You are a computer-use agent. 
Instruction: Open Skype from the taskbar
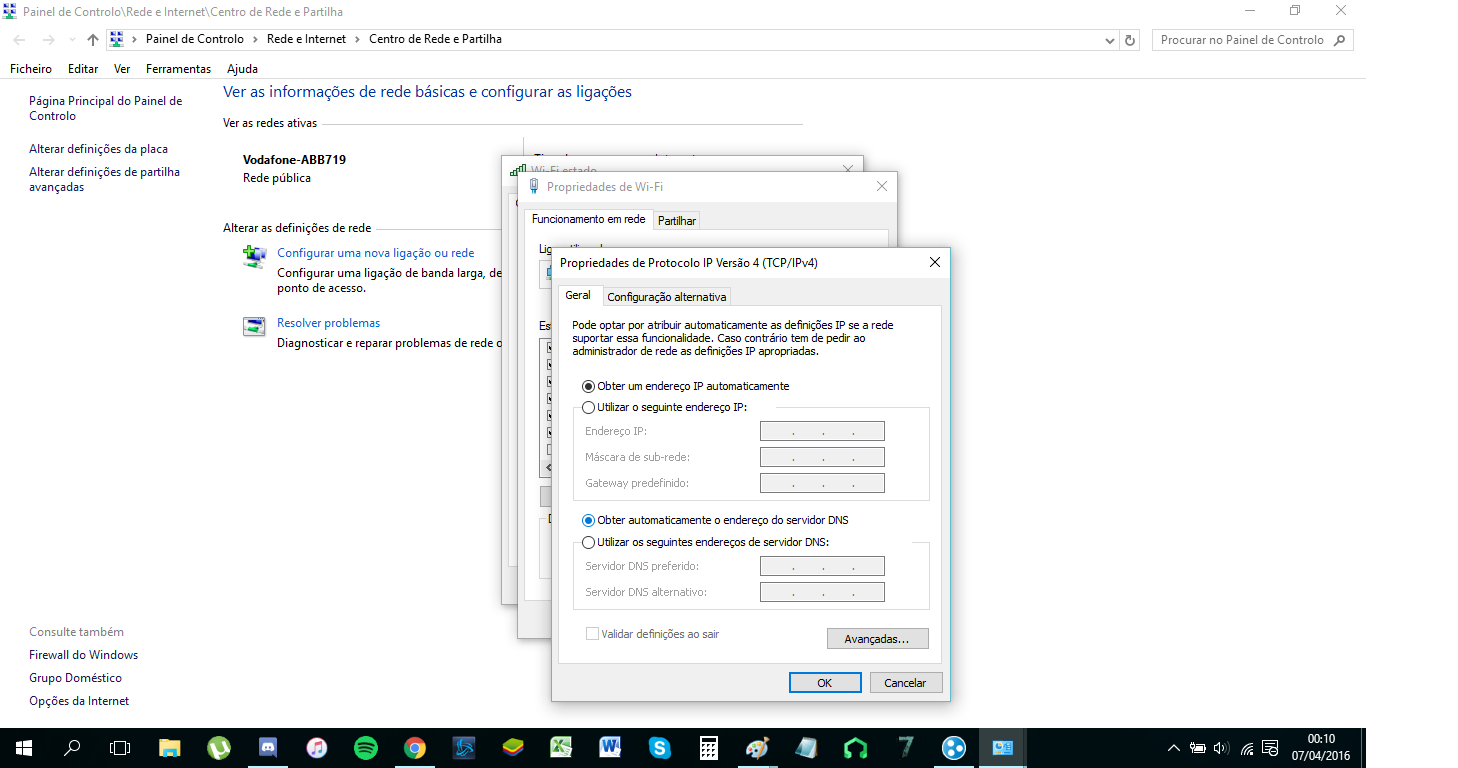659,747
